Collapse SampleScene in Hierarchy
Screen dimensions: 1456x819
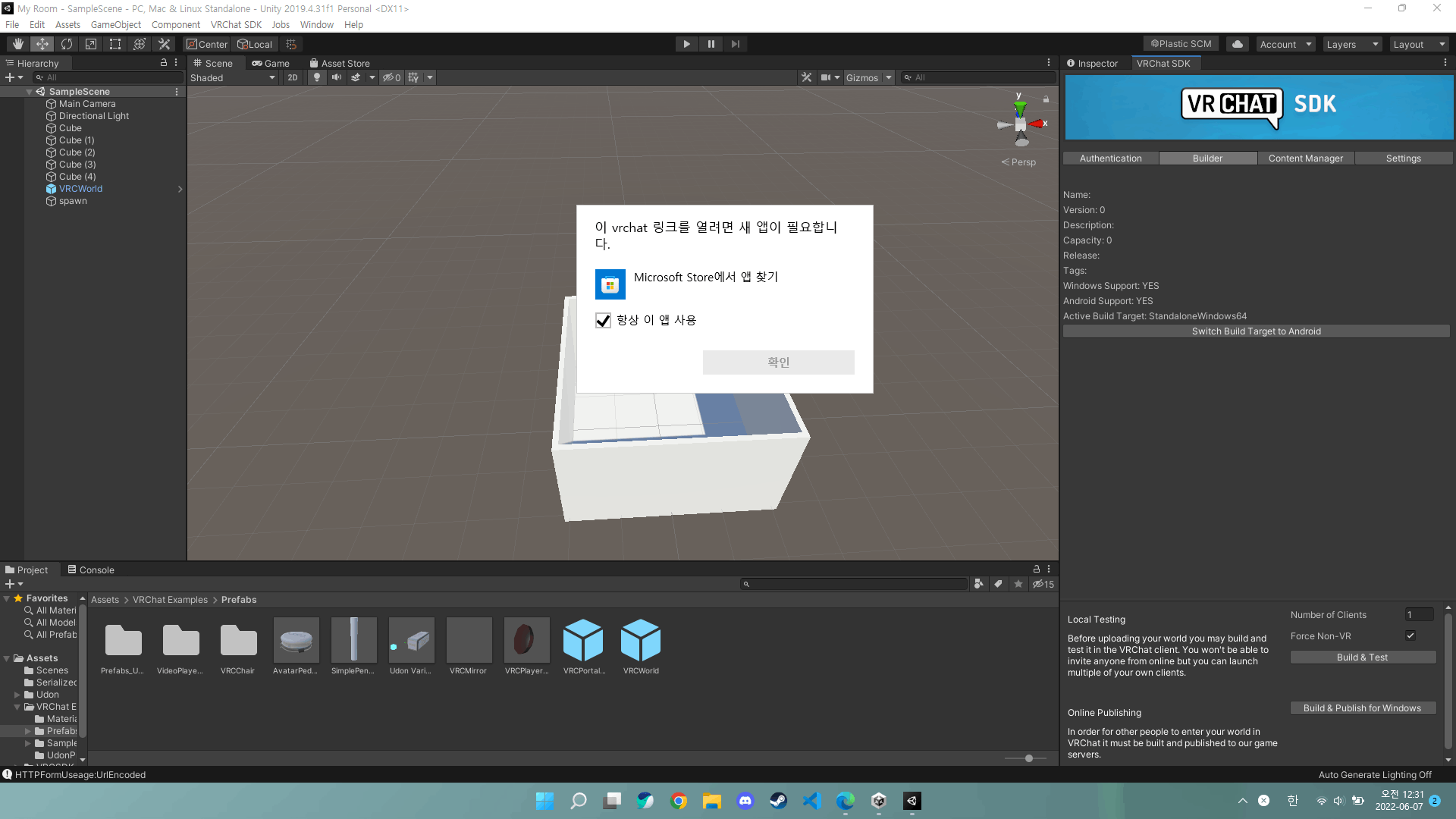(29, 92)
